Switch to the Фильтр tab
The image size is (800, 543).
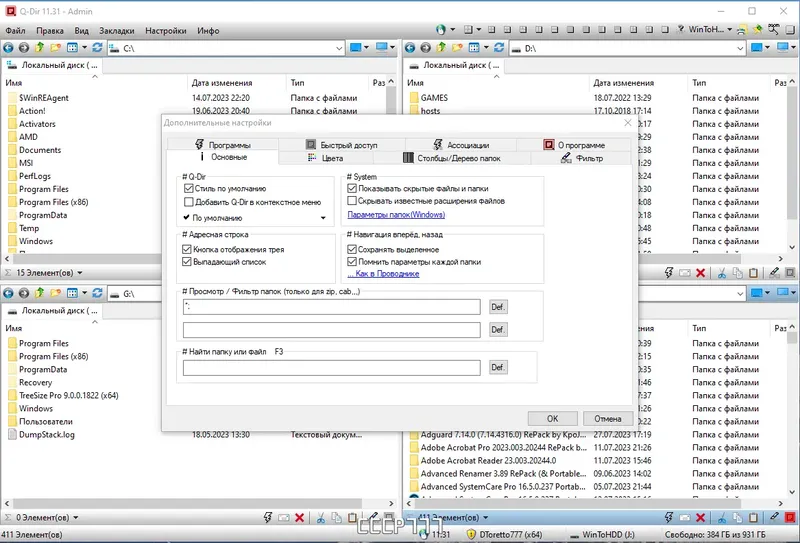[582, 158]
